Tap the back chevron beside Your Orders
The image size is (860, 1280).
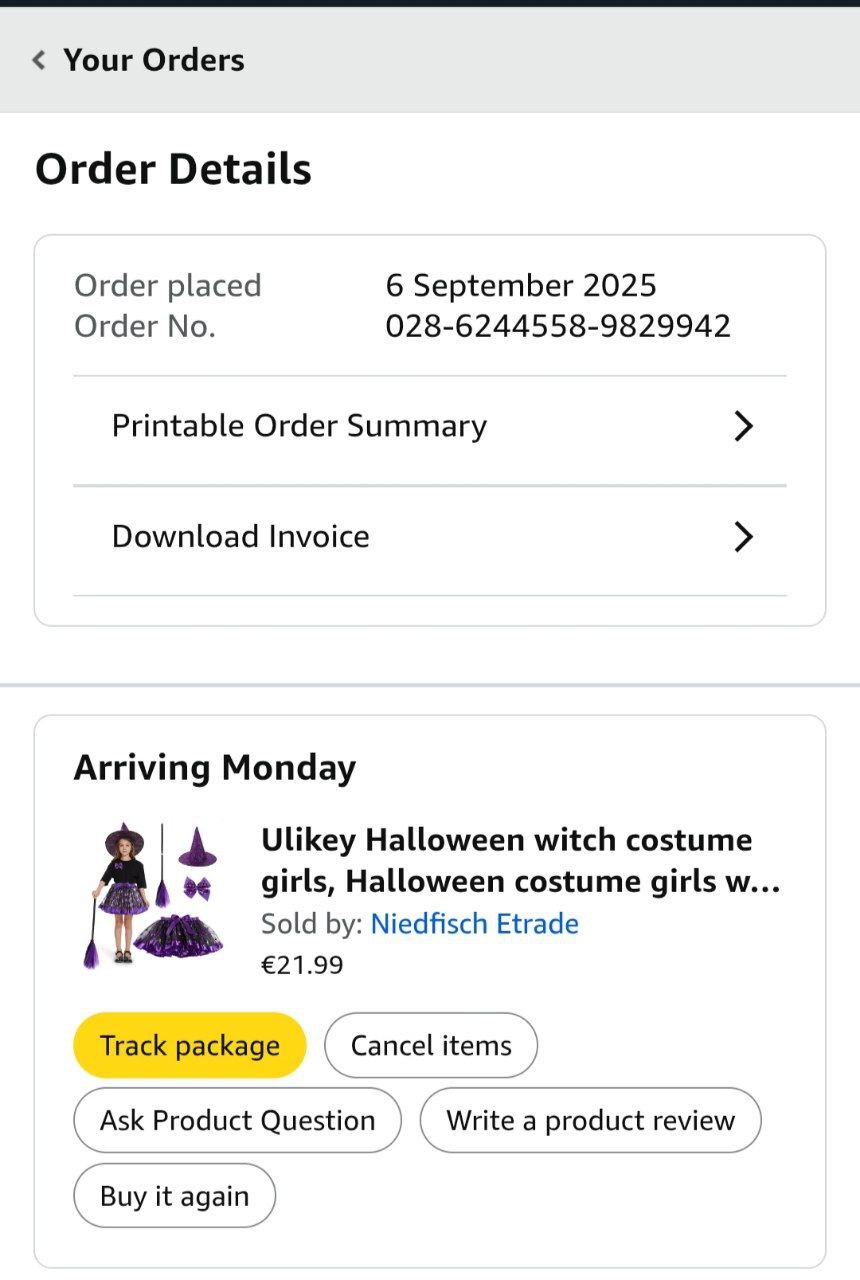coord(39,60)
